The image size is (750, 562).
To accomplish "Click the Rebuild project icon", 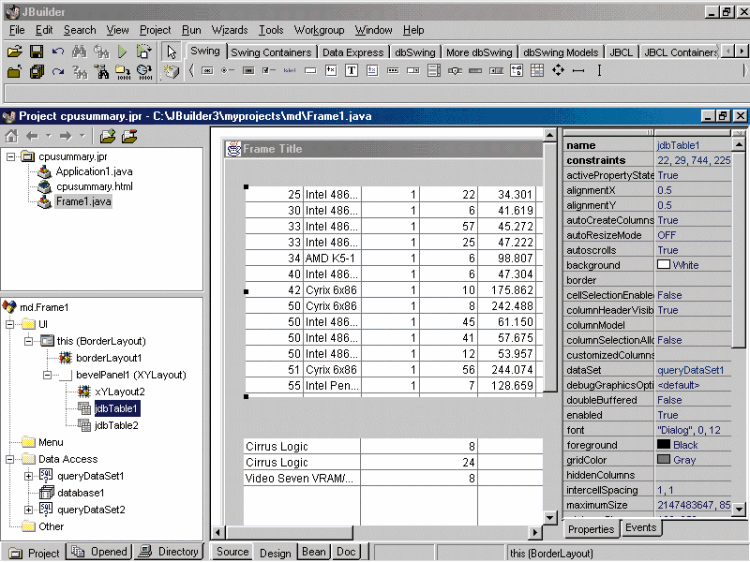I will click(144, 72).
